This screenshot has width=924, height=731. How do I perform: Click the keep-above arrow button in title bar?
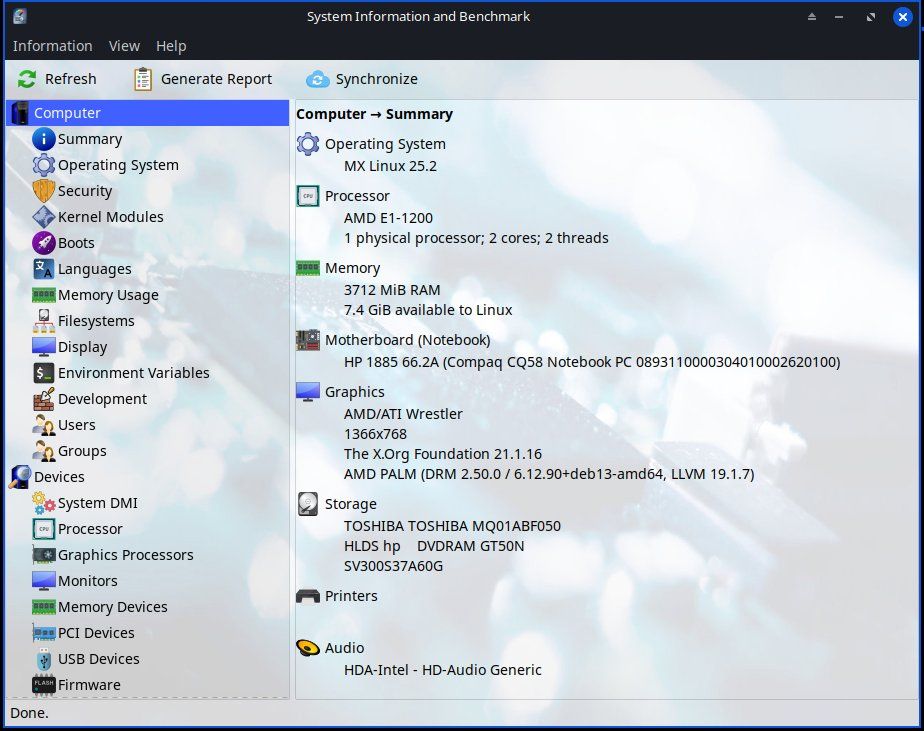coord(811,17)
